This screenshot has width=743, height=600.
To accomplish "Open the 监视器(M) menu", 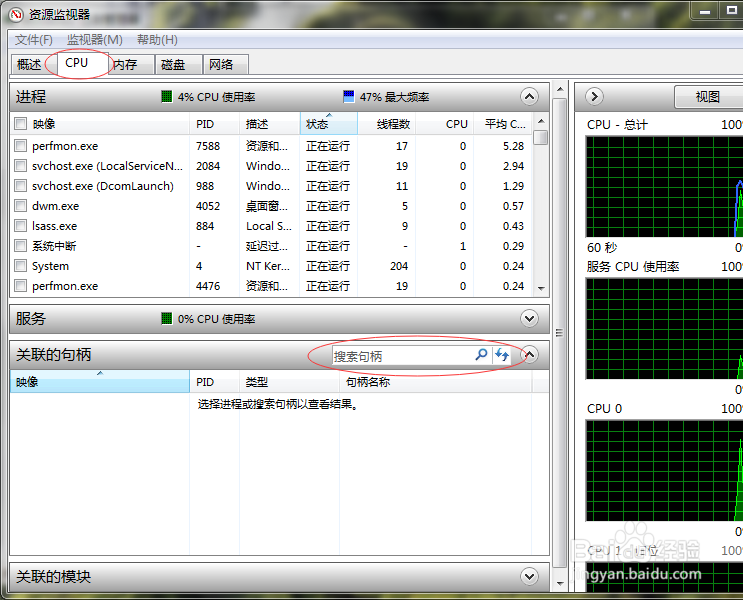I will tap(95, 40).
